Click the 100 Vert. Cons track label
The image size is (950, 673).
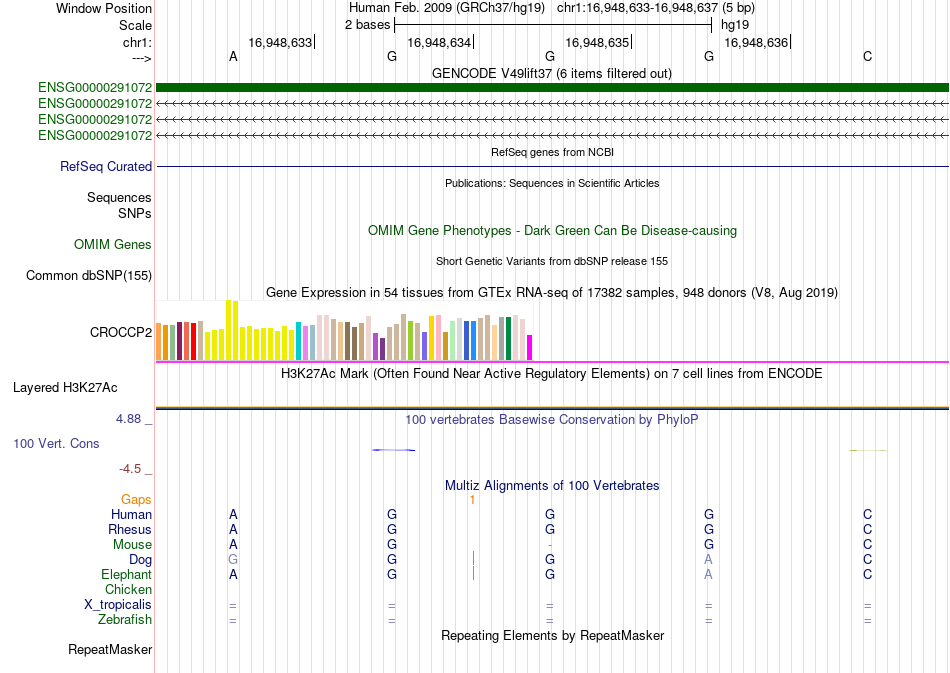pyautogui.click(x=56, y=443)
